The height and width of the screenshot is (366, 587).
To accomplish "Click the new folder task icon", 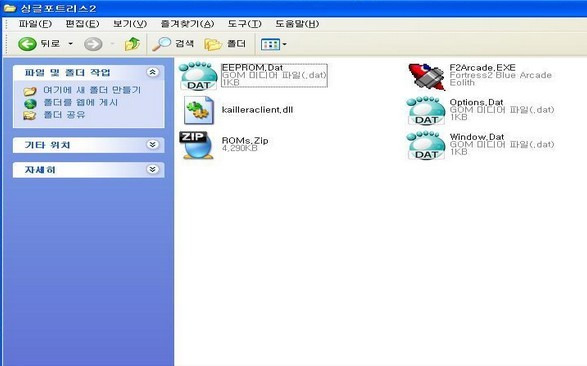I will [30, 91].
